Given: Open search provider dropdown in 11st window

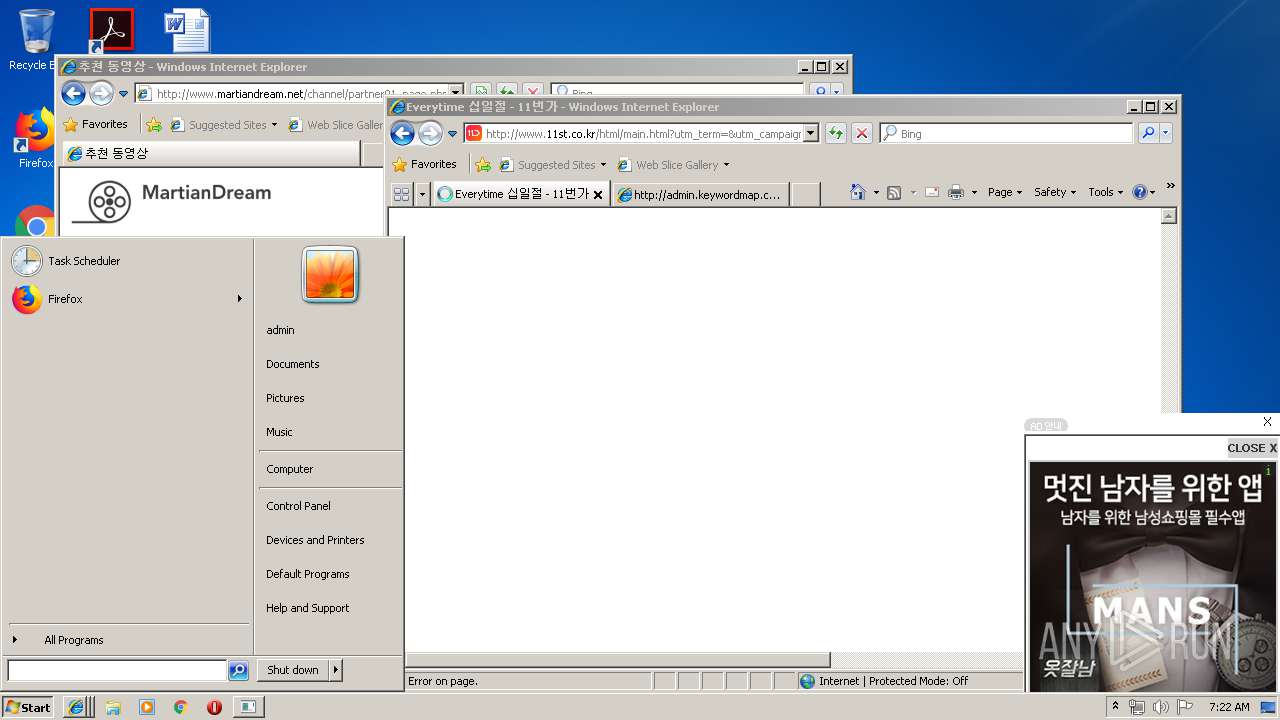Looking at the screenshot, I should click(1166, 133).
